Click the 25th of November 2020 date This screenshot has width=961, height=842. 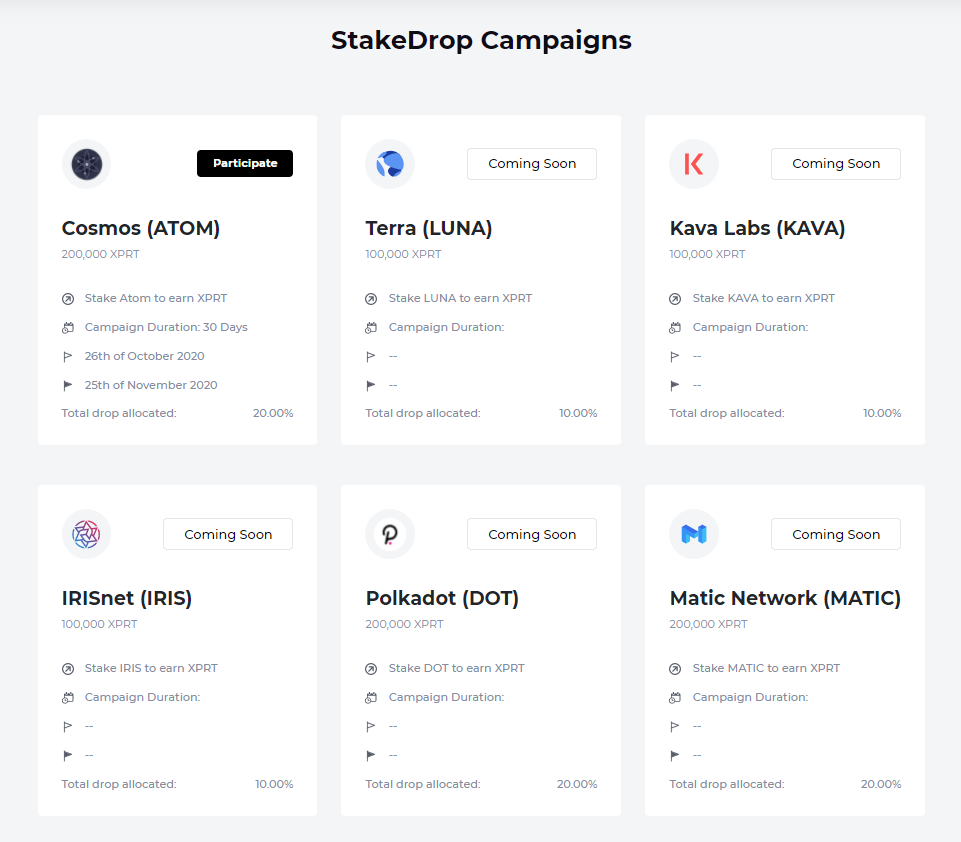coord(151,385)
